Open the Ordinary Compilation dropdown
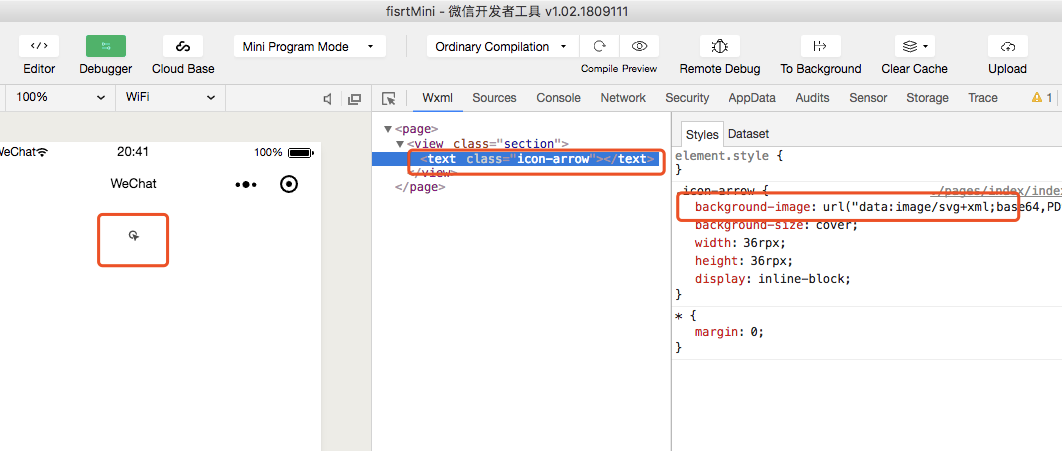1062x451 pixels. [503, 47]
